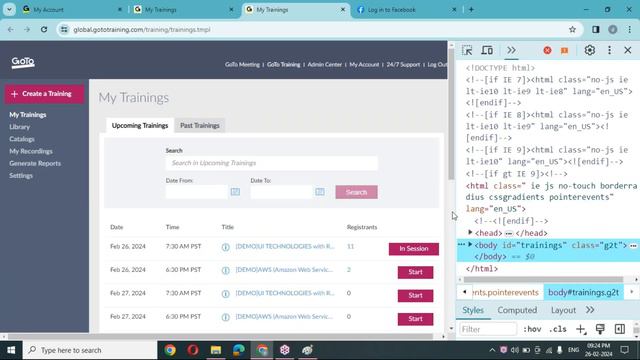The width and height of the screenshot is (640, 360).
Task: Click the pink Search button
Action: click(x=356, y=192)
